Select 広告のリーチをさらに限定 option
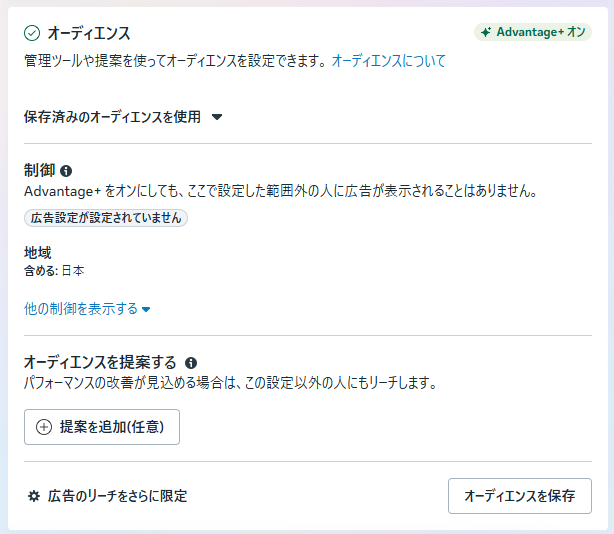614x534 pixels. 117,496
